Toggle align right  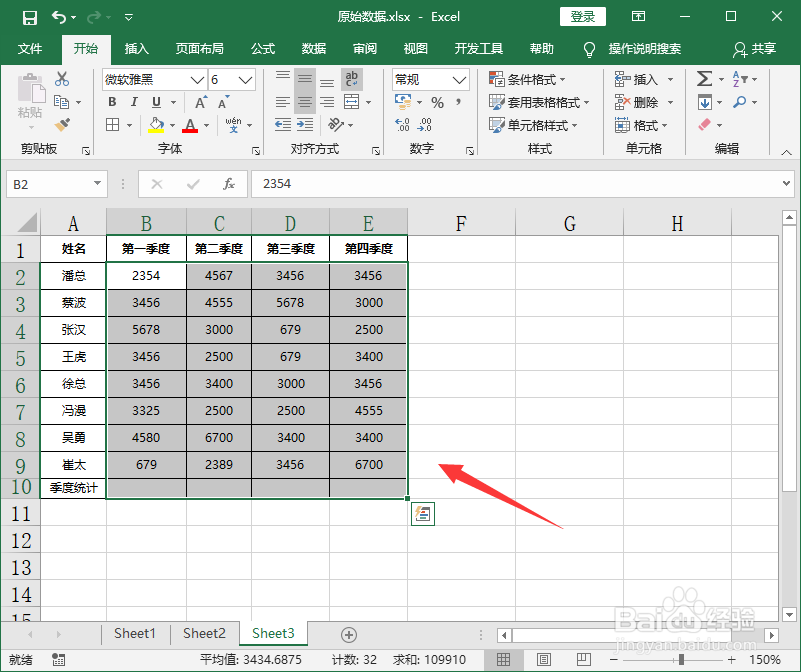click(327, 102)
